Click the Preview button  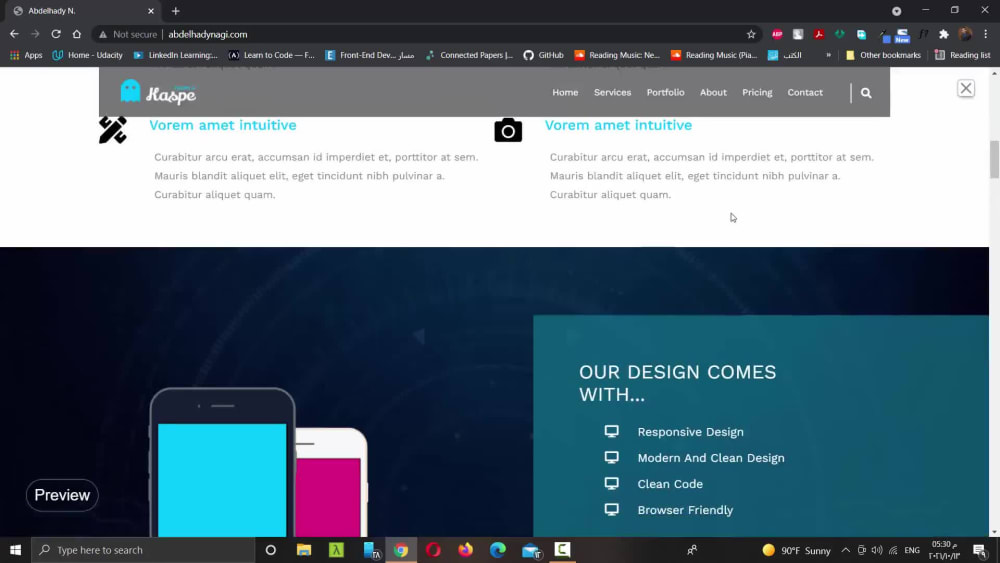pos(62,495)
